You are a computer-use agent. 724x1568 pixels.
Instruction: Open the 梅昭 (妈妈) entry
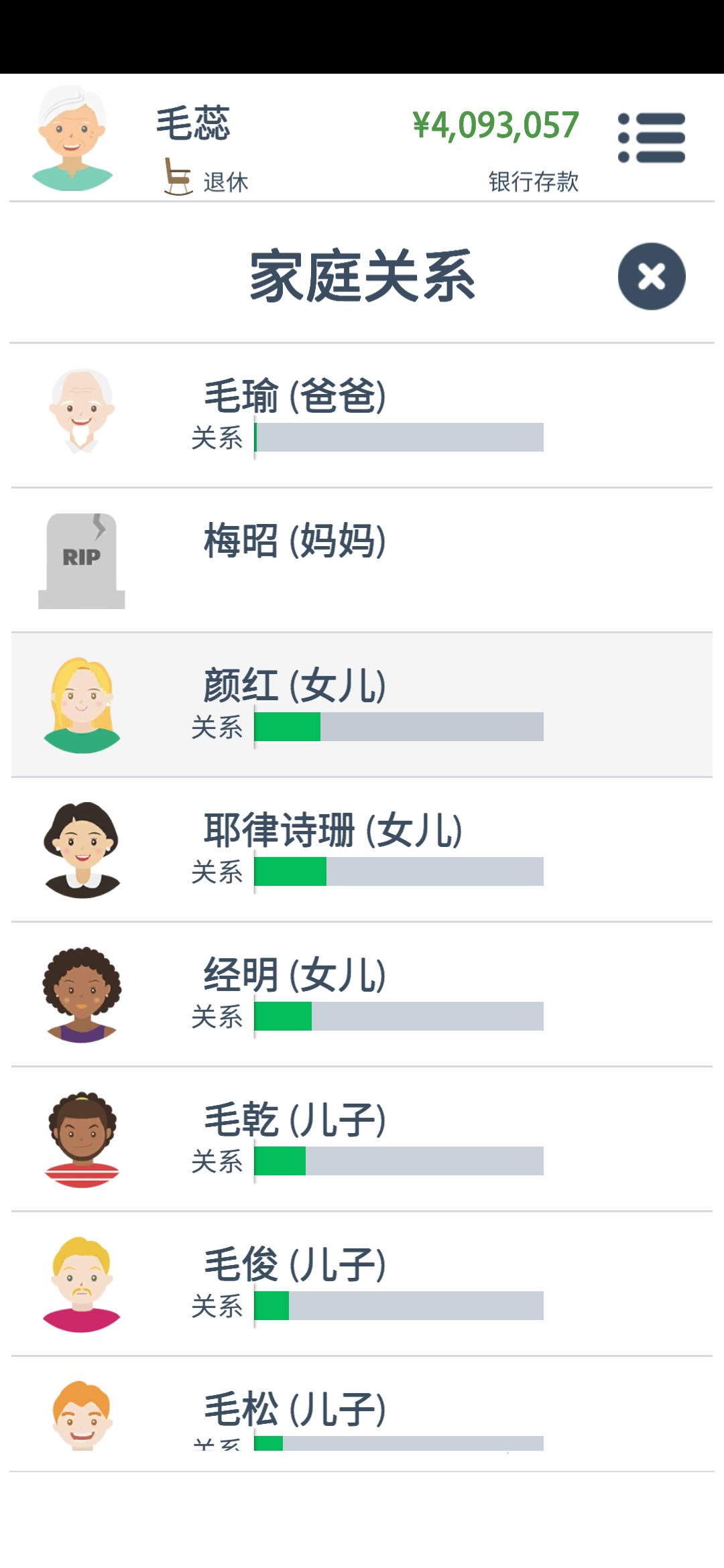click(x=362, y=560)
